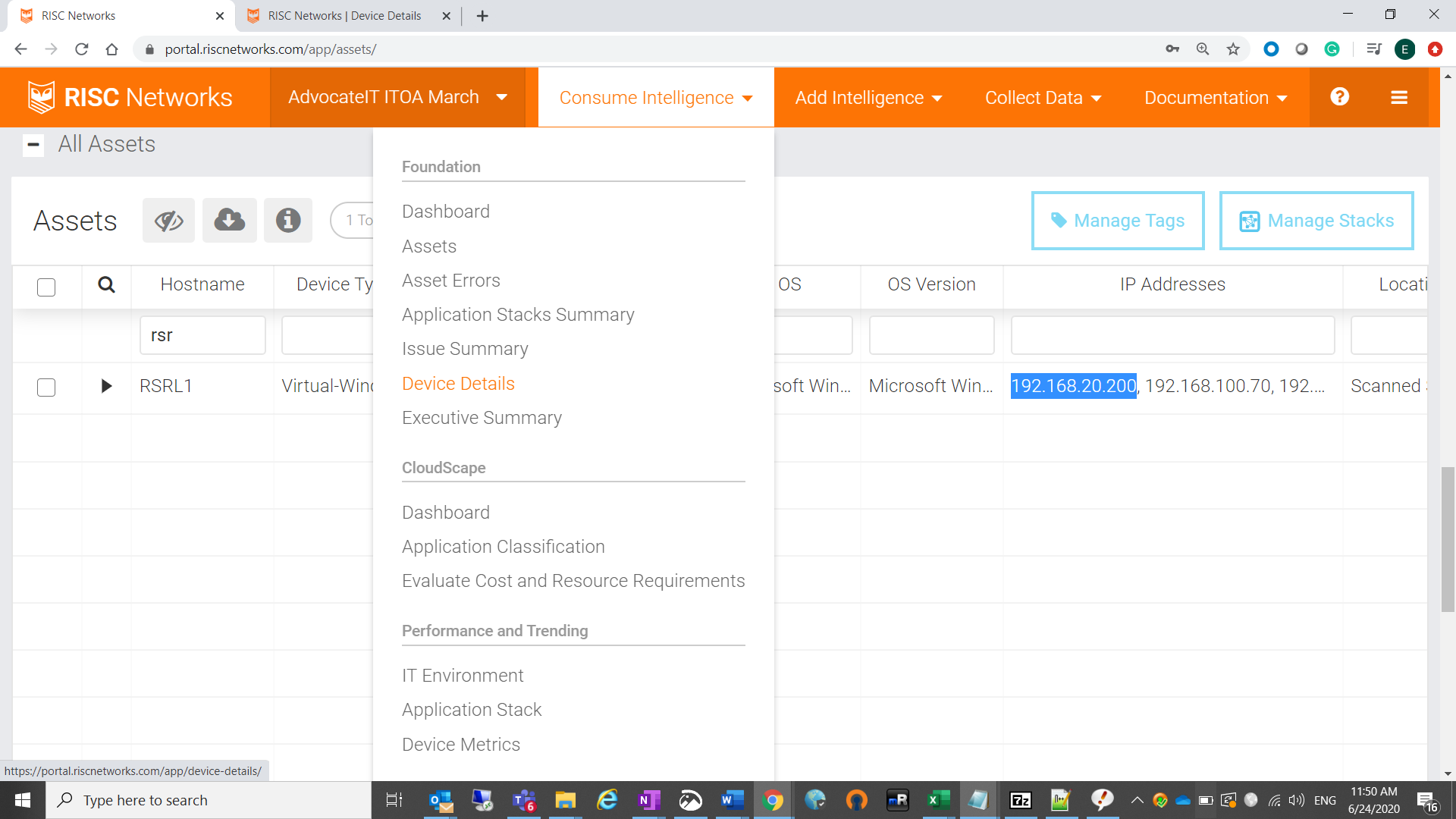Image resolution: width=1456 pixels, height=819 pixels.
Task: Select Assets in Foundation menu
Action: tap(429, 246)
